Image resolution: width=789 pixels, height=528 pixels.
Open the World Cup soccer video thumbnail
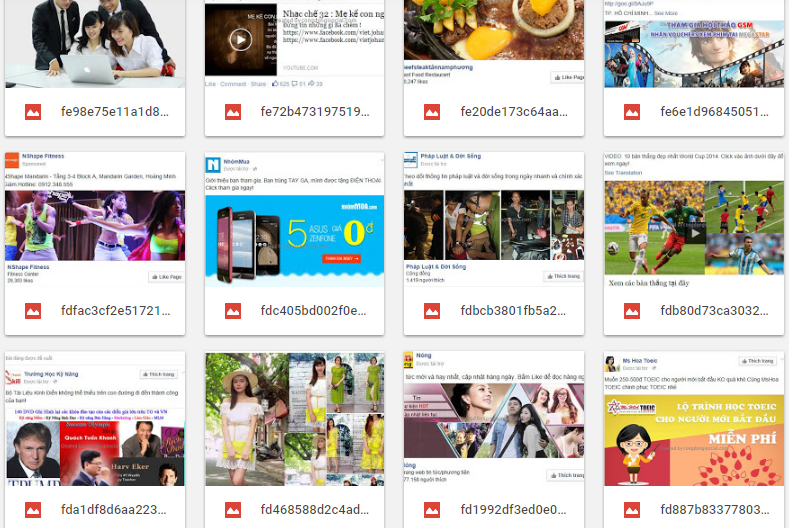tap(693, 220)
